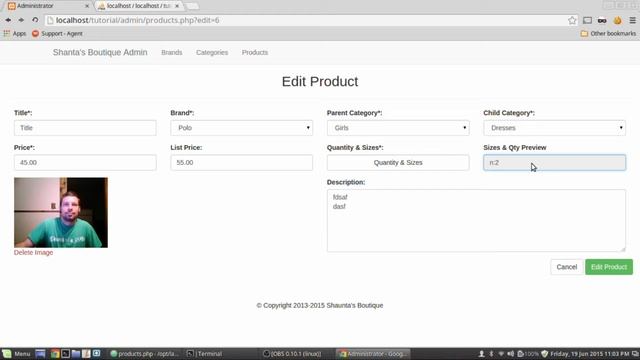Viewport: 640px width, 360px height.
Task: Focus the Description text area
Action: [476, 220]
